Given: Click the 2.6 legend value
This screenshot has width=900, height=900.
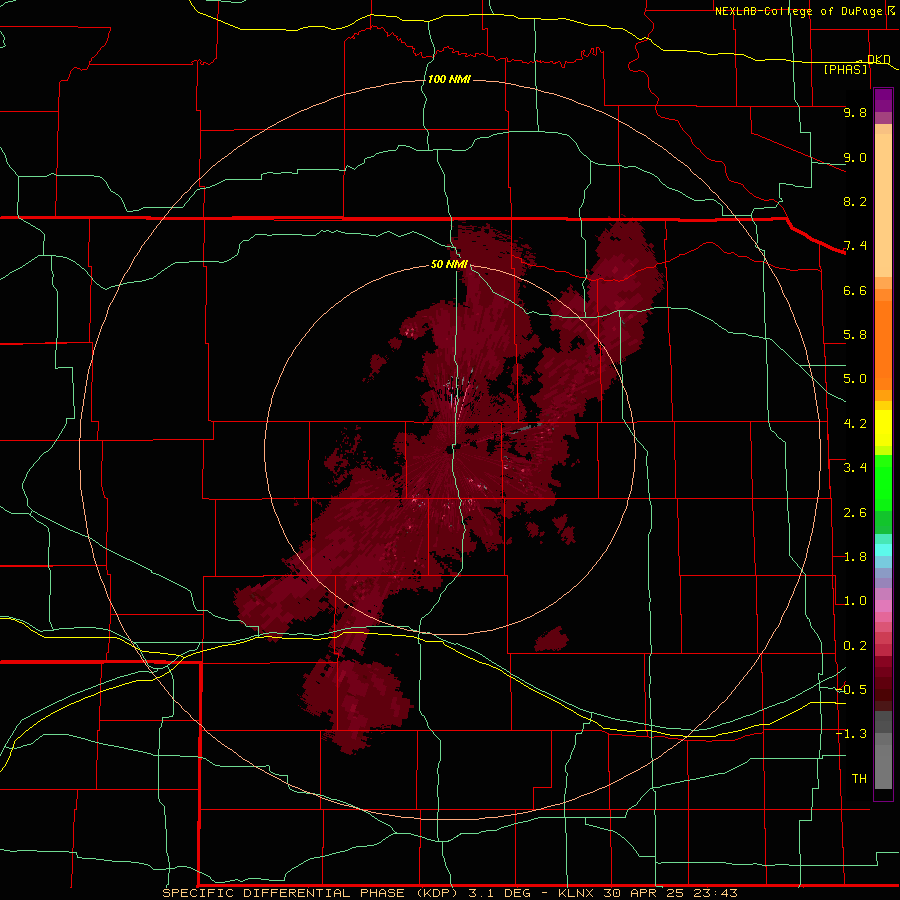Looking at the screenshot, I should (855, 513).
